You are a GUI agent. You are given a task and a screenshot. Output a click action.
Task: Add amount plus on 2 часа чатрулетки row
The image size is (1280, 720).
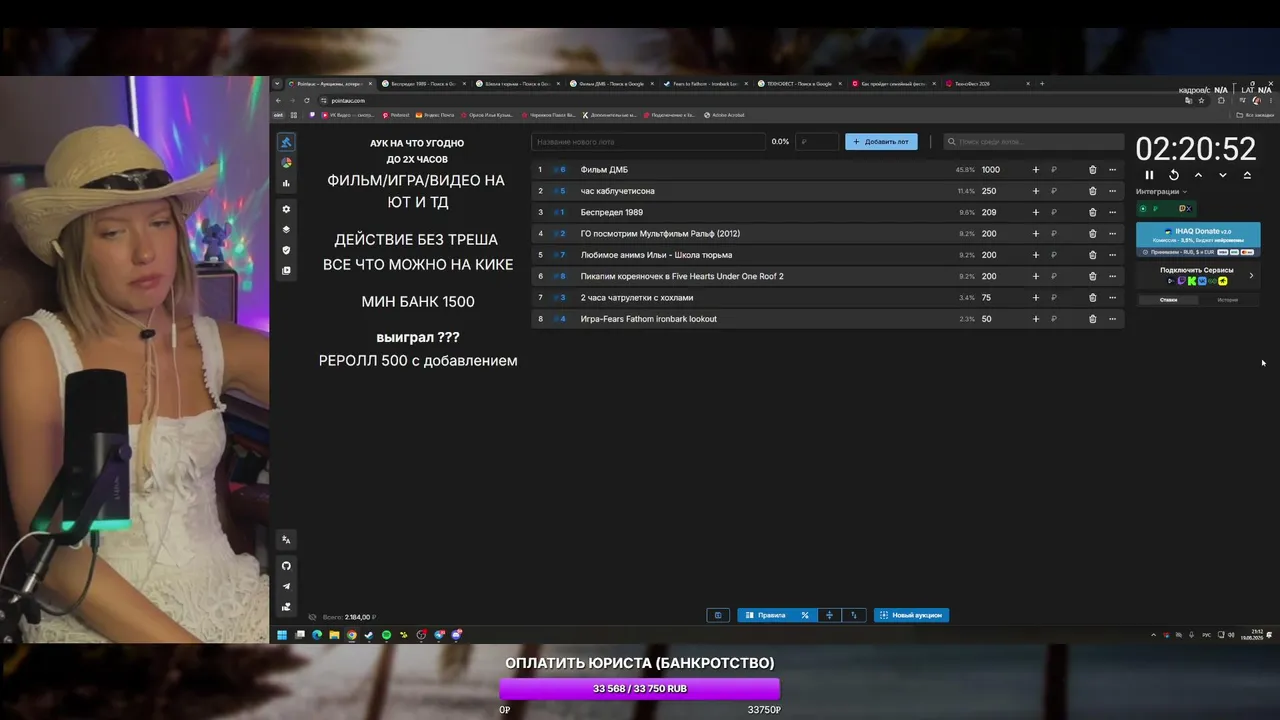point(1035,298)
